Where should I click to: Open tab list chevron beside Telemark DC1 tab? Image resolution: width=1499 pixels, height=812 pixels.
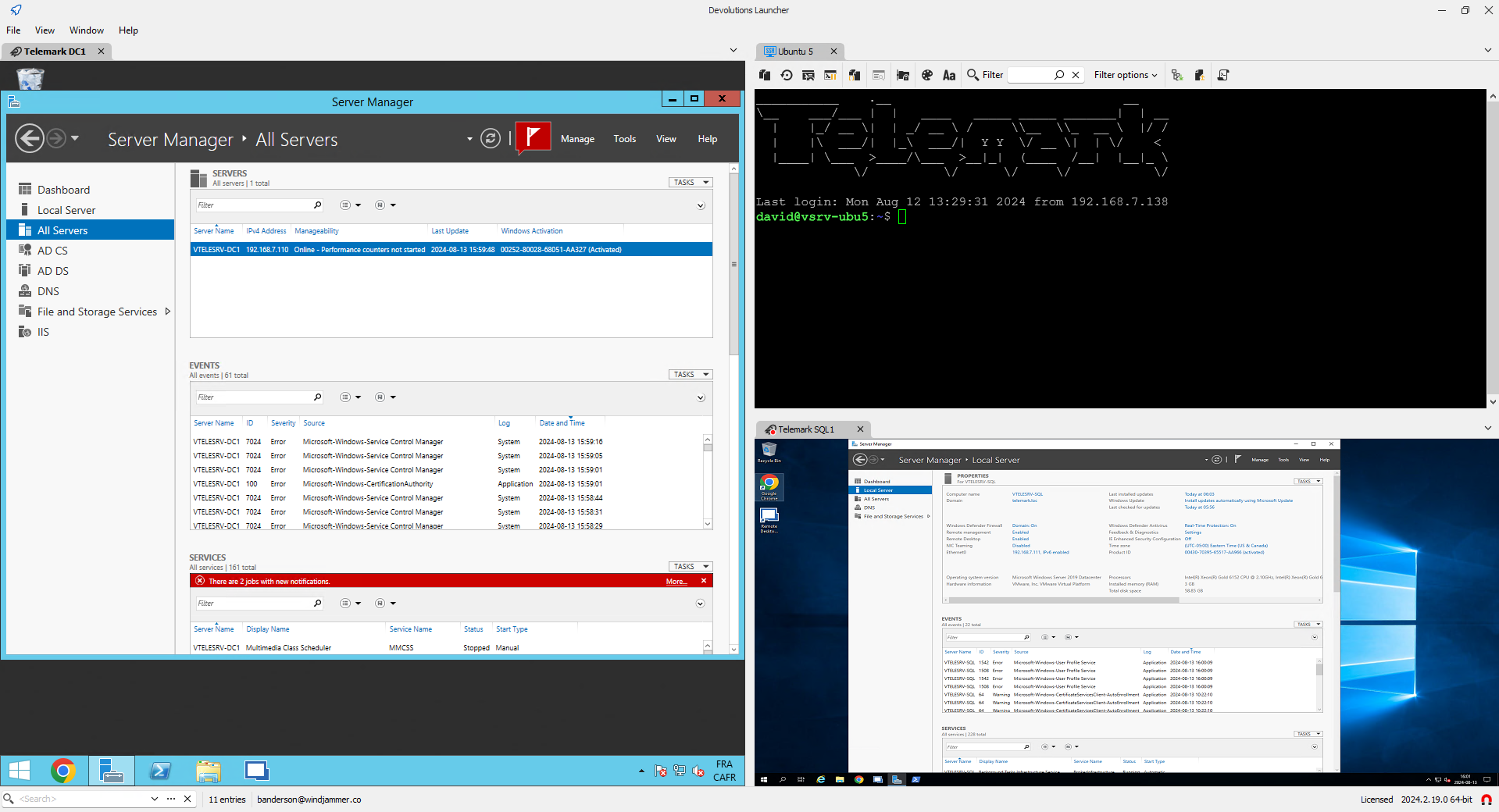coord(733,50)
